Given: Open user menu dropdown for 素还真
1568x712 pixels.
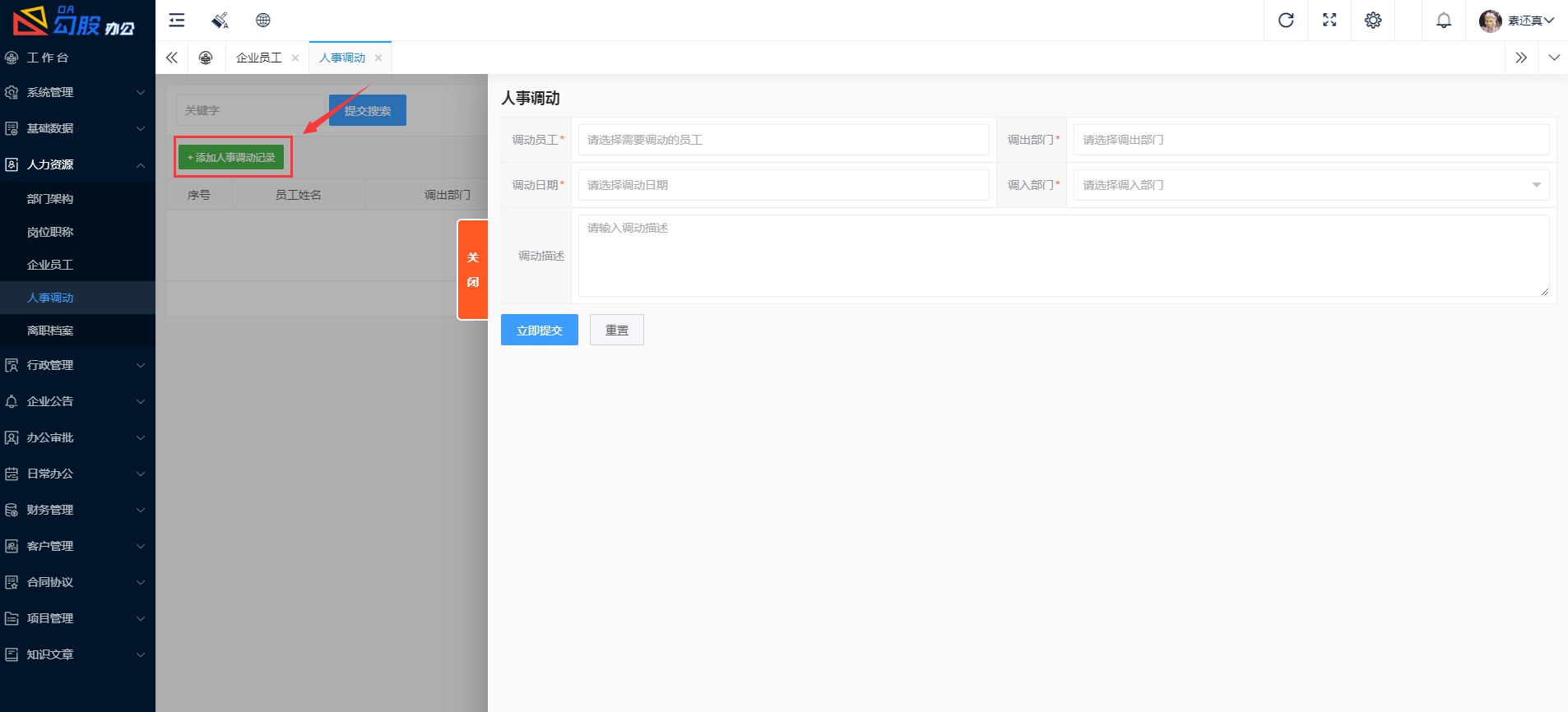Looking at the screenshot, I should [x=1530, y=21].
